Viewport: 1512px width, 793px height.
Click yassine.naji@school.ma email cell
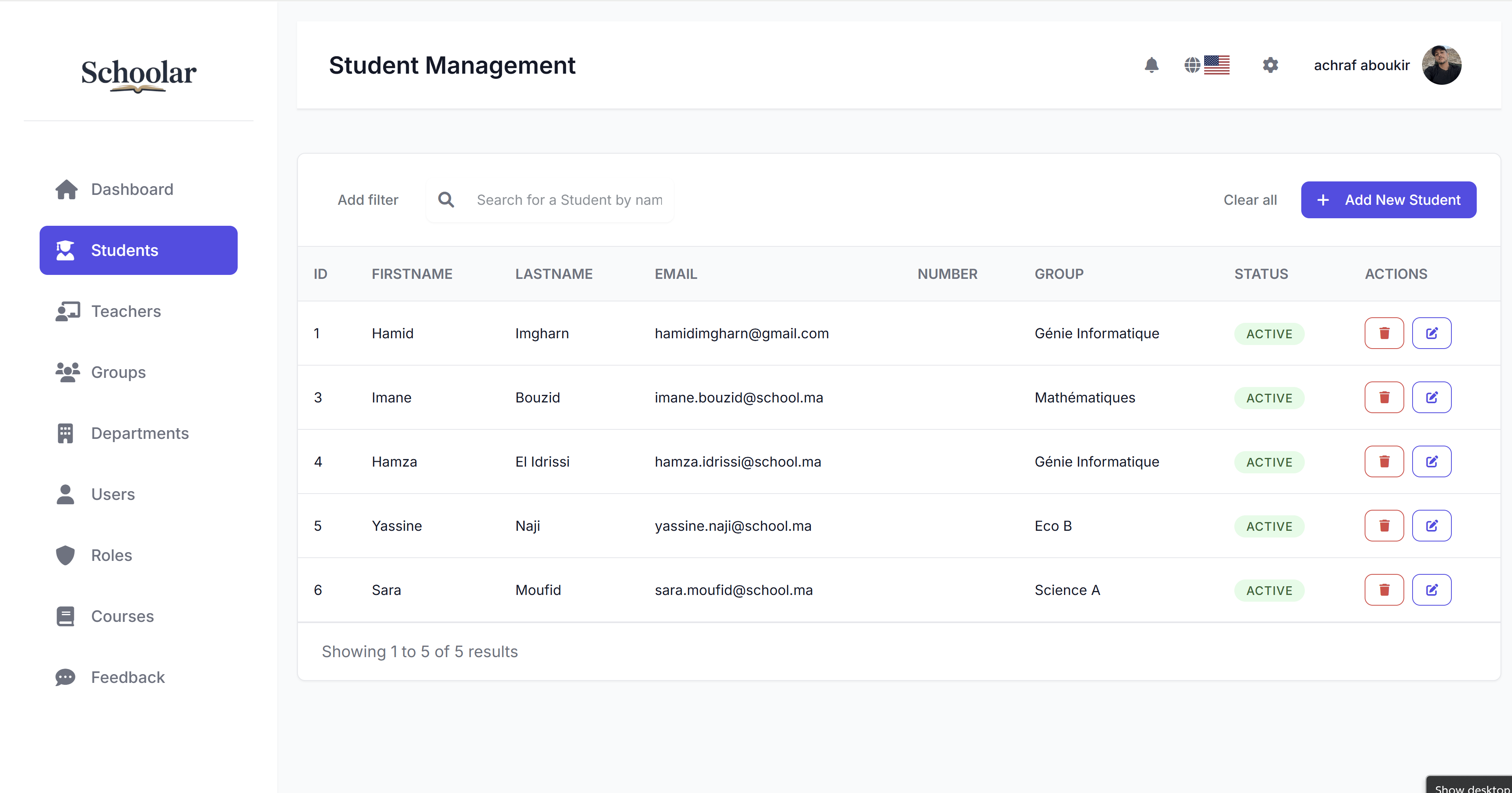tap(732, 526)
